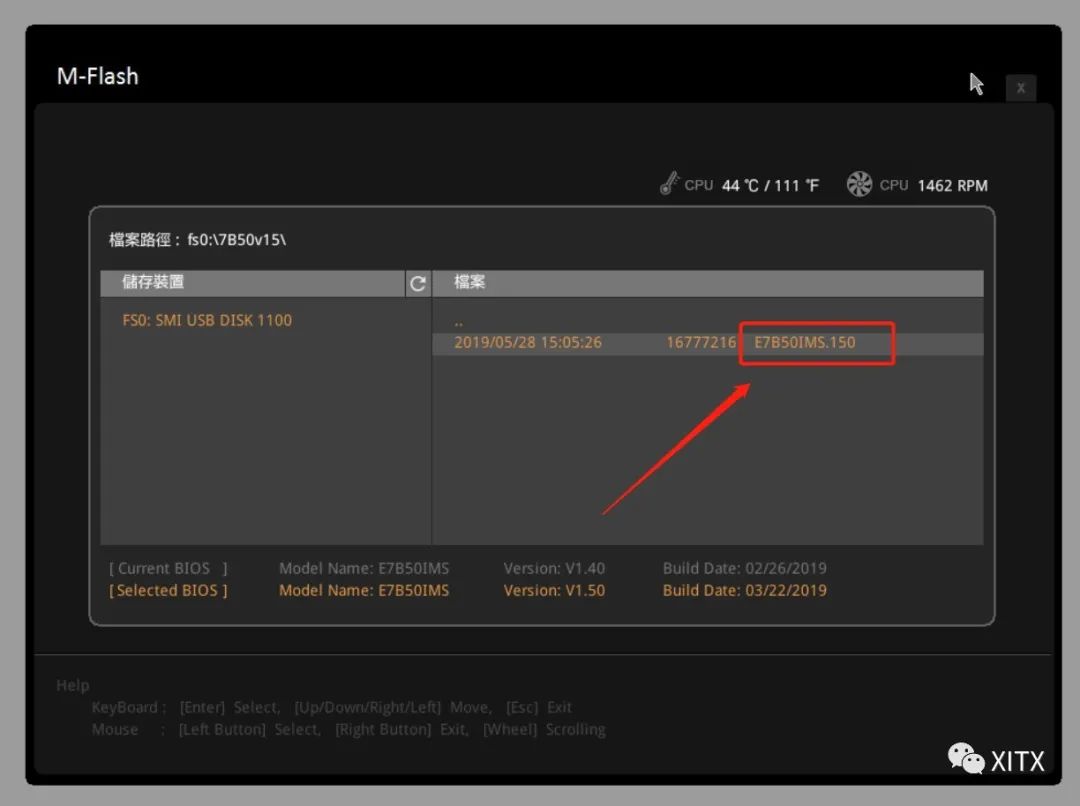The width and height of the screenshot is (1080, 806).
Task: Click the file date 2019/05/28 15:05:26
Action: [x=528, y=342]
